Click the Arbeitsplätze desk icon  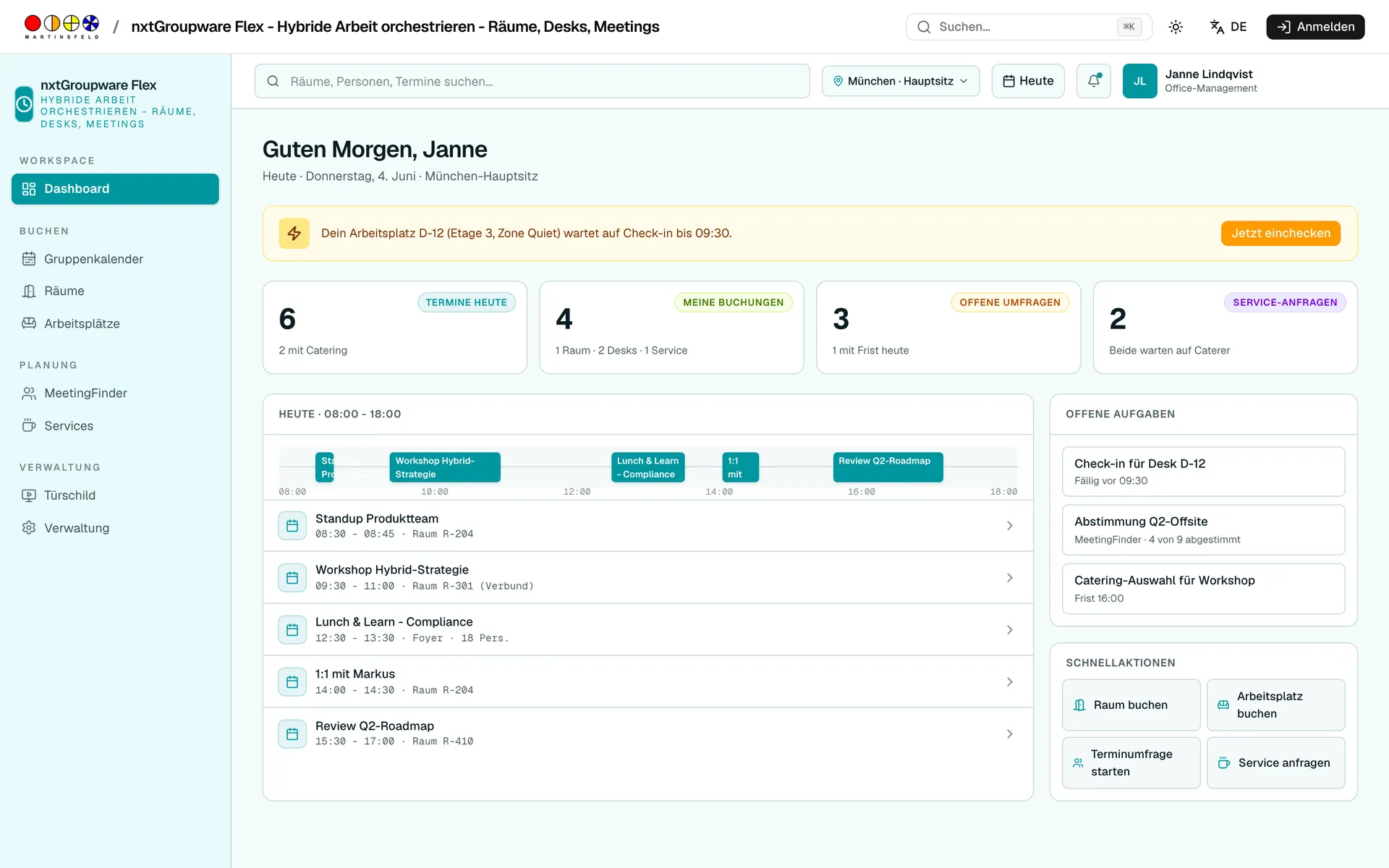pos(29,323)
